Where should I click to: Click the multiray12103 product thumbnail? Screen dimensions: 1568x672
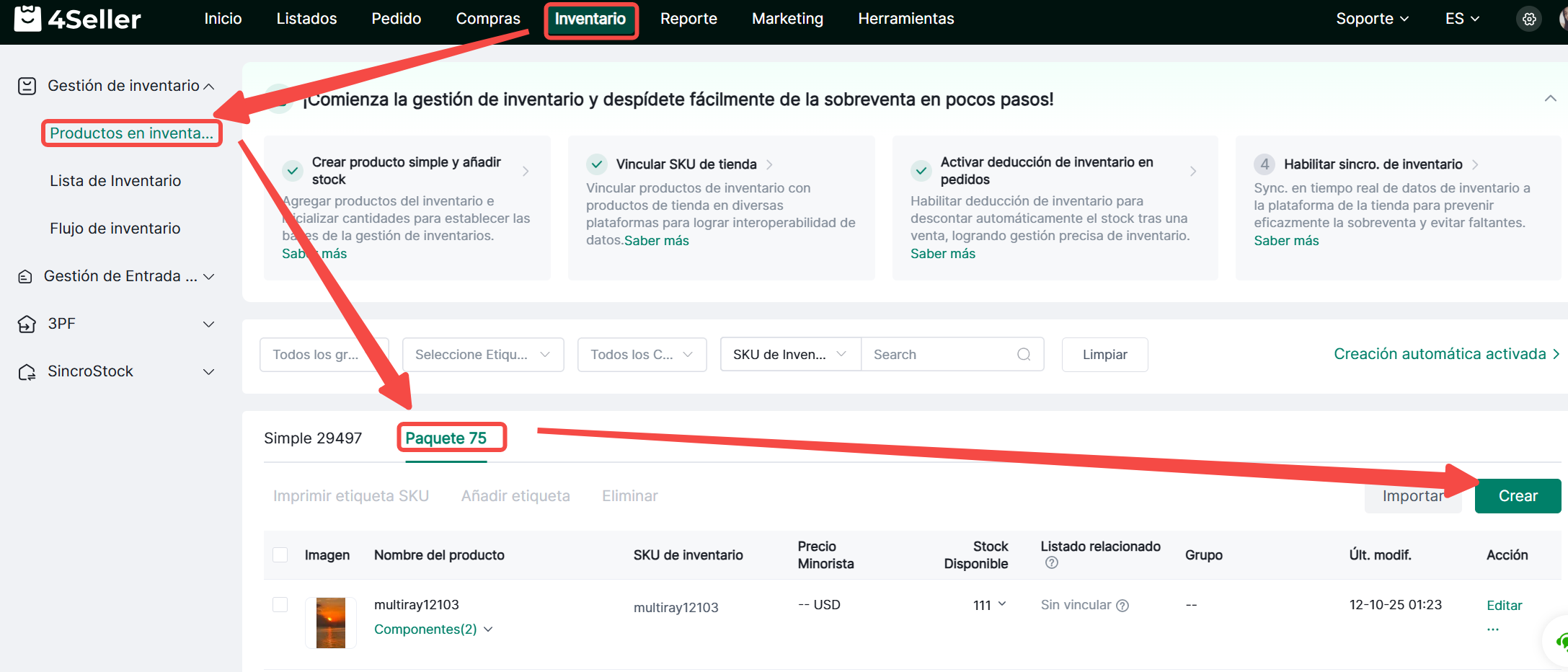tap(331, 623)
